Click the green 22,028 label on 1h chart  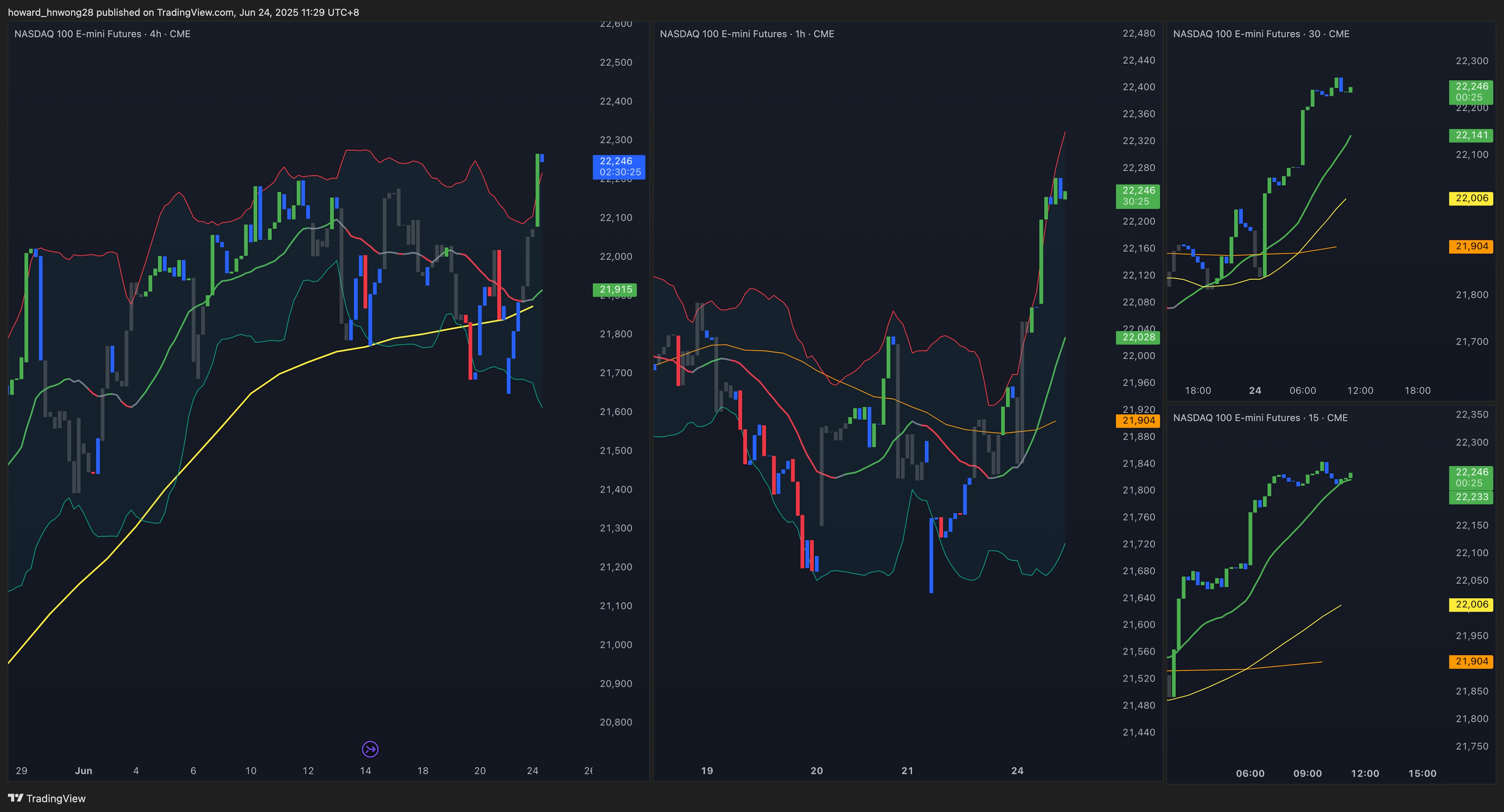pos(1138,337)
